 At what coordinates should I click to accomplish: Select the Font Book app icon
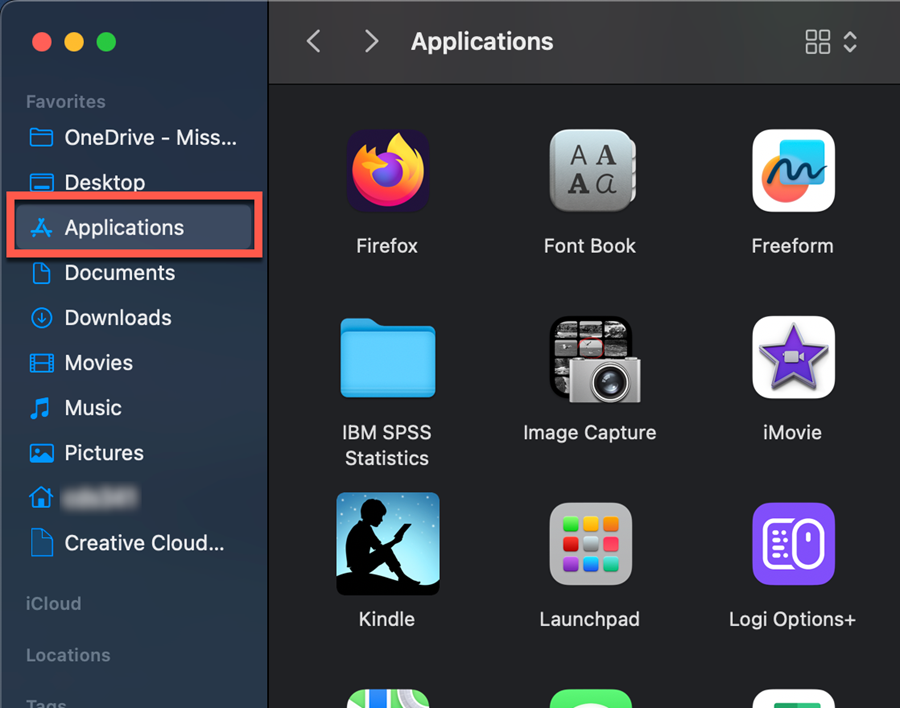592,171
